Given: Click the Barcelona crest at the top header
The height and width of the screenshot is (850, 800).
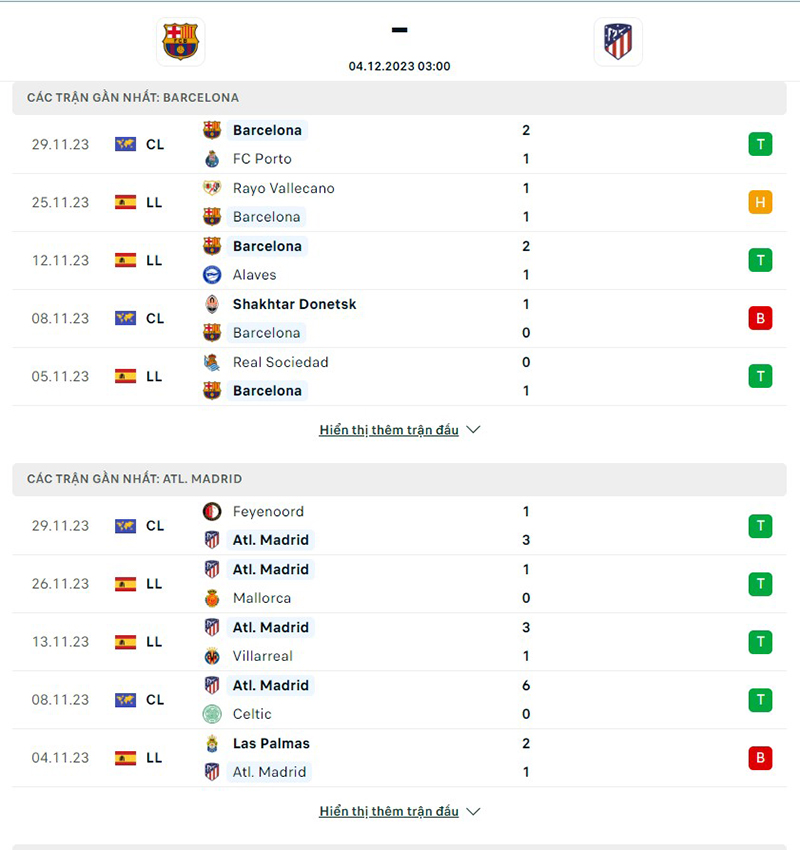Looking at the screenshot, I should (x=180, y=41).
